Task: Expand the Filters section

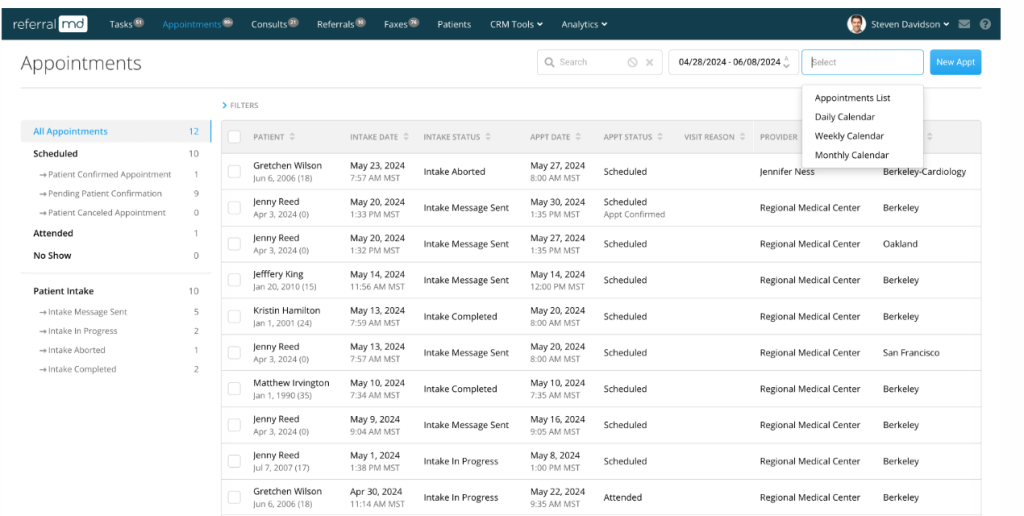Action: [x=240, y=105]
